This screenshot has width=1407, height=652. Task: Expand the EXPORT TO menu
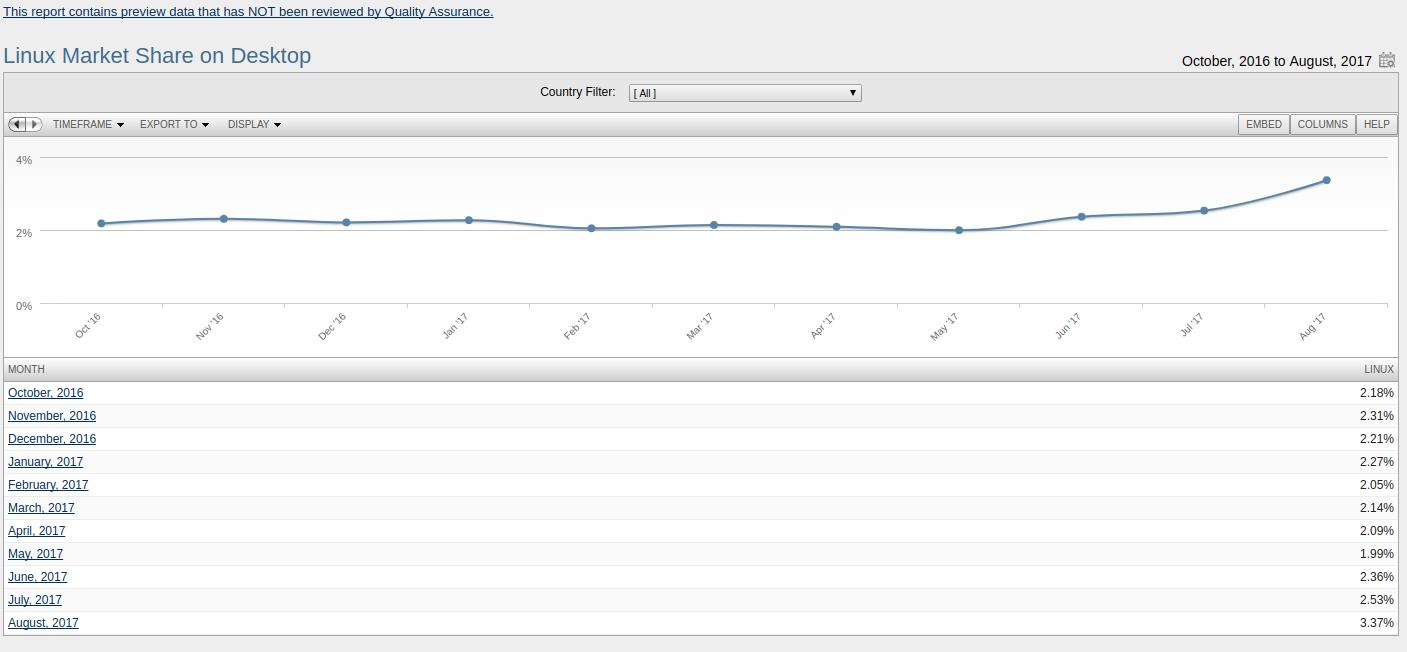coord(174,124)
